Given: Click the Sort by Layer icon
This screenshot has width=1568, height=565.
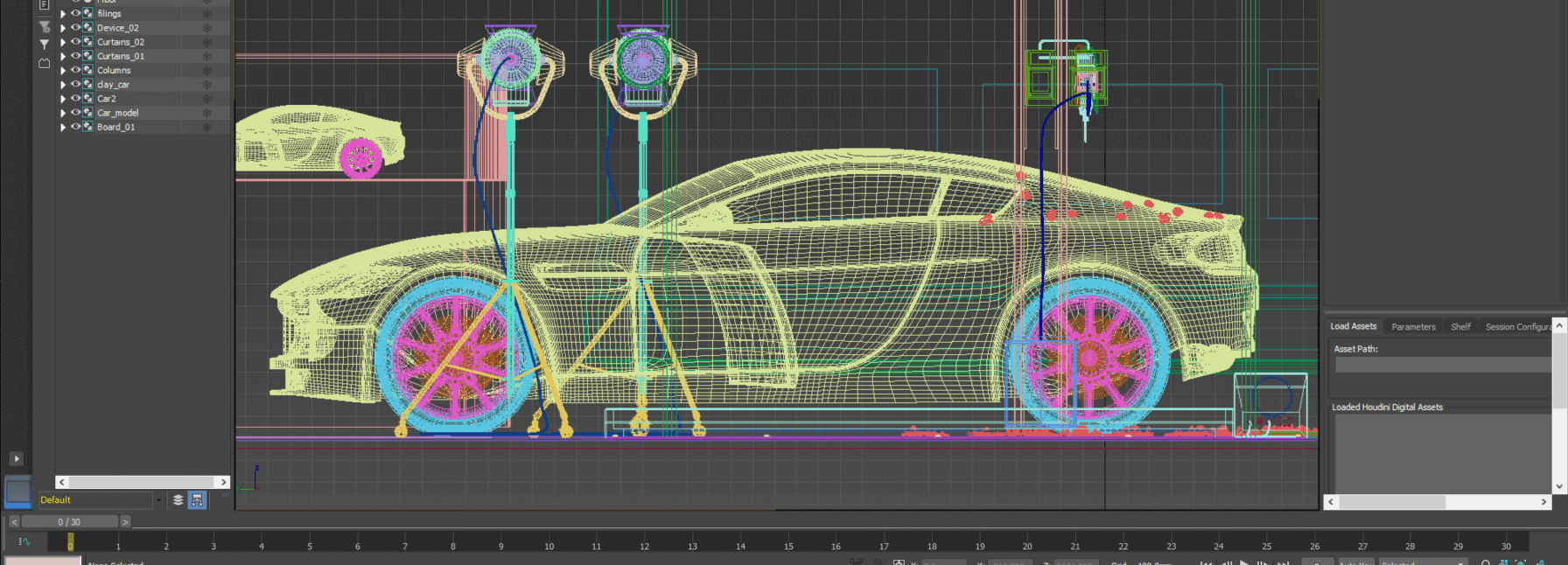Looking at the screenshot, I should tap(178, 500).
